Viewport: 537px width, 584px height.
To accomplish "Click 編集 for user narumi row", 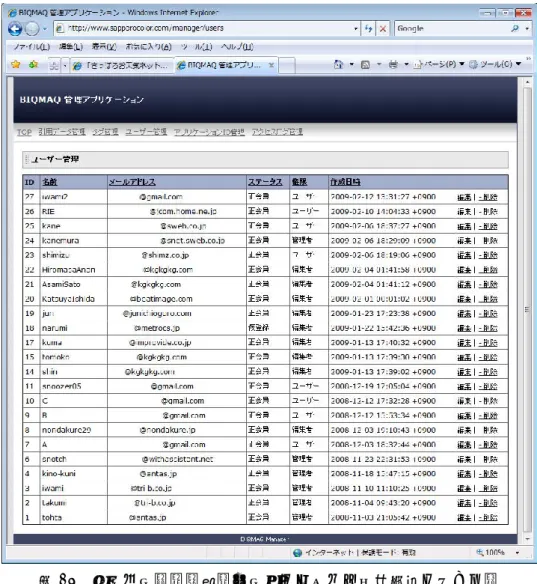I will (464, 328).
